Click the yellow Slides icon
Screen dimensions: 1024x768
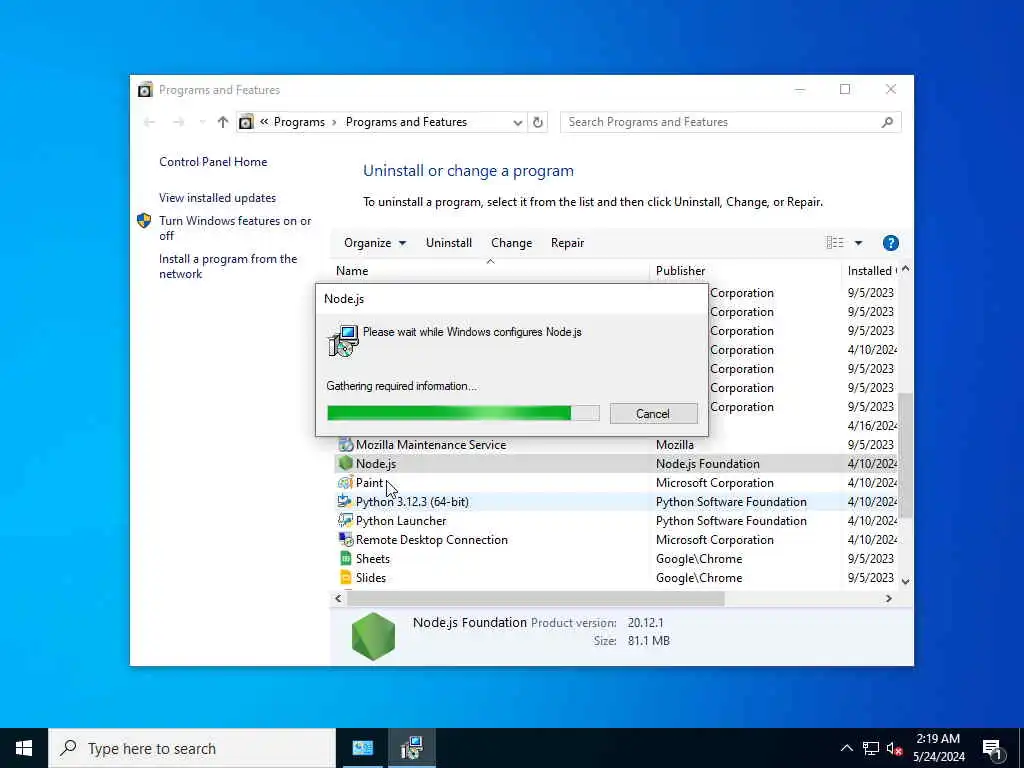(x=345, y=577)
